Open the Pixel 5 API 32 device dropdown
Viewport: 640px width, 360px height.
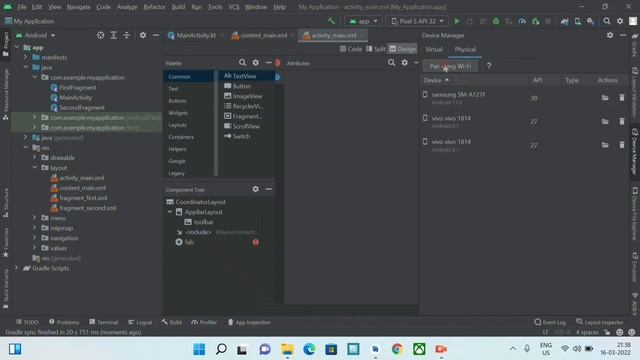[417, 21]
